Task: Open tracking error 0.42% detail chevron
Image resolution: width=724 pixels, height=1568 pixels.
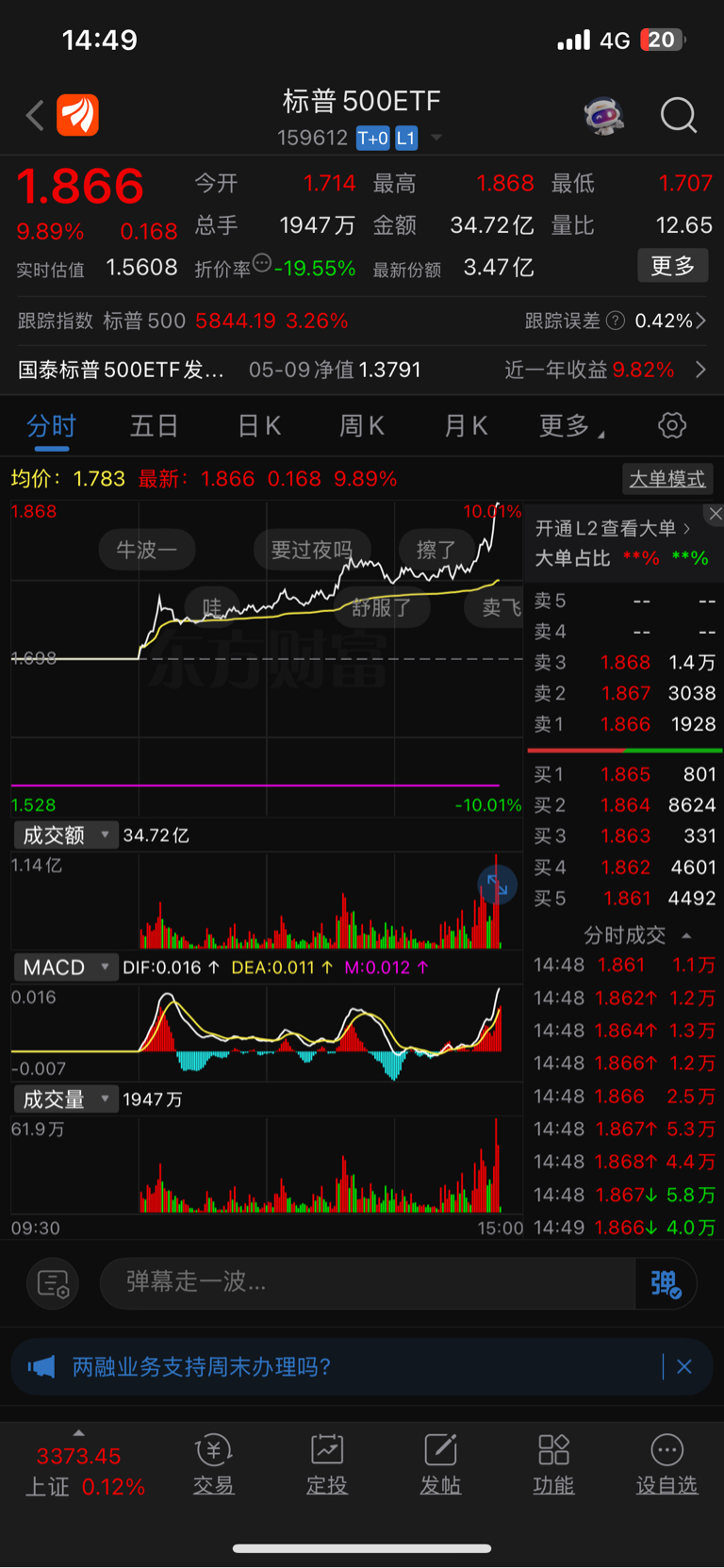Action: tap(700, 321)
